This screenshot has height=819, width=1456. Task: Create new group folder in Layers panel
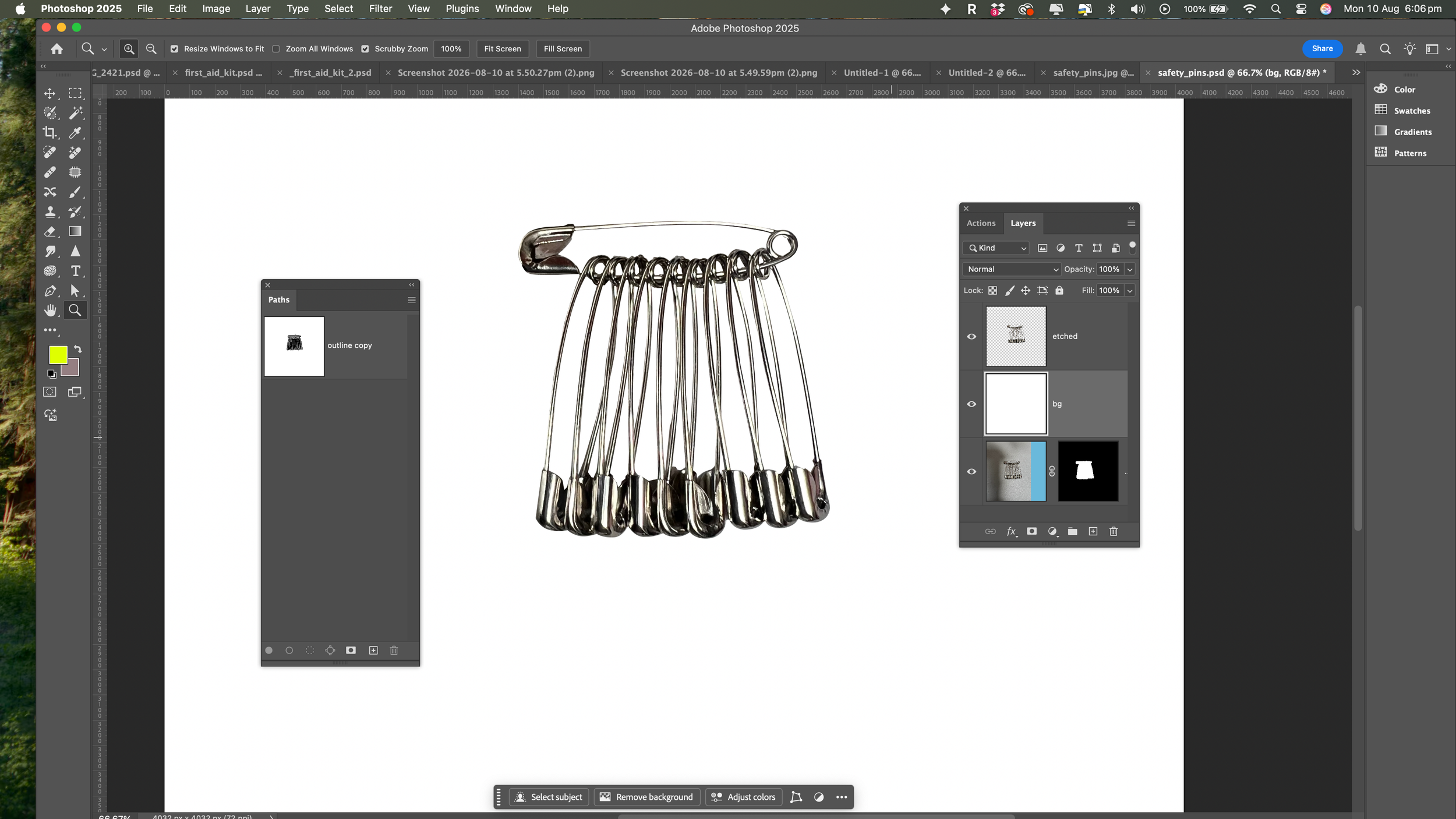point(1073,531)
